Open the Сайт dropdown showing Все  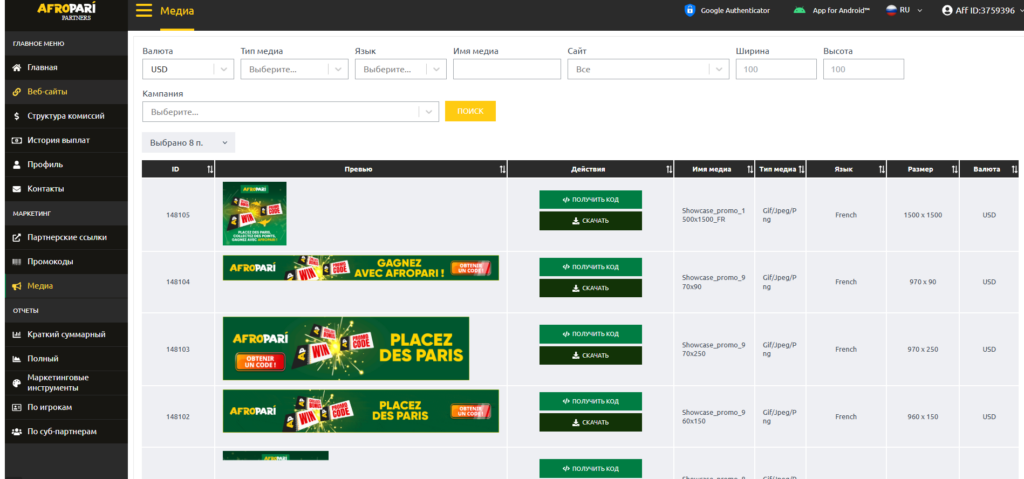pos(648,69)
